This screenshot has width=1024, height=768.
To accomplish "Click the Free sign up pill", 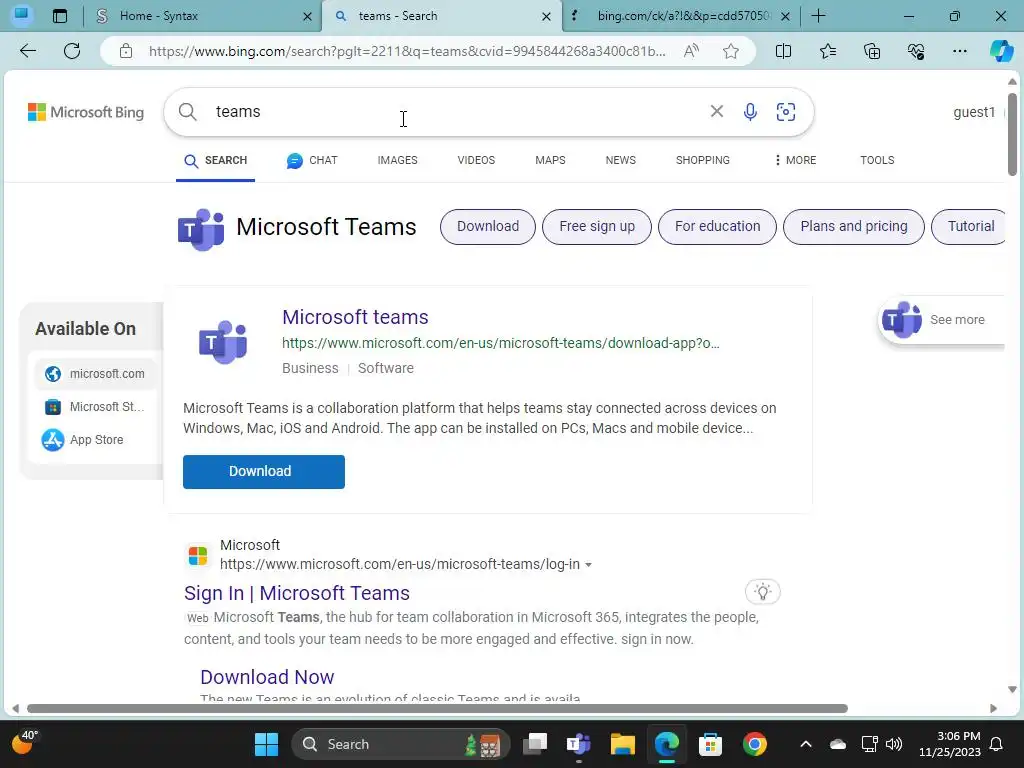I will 597,227.
